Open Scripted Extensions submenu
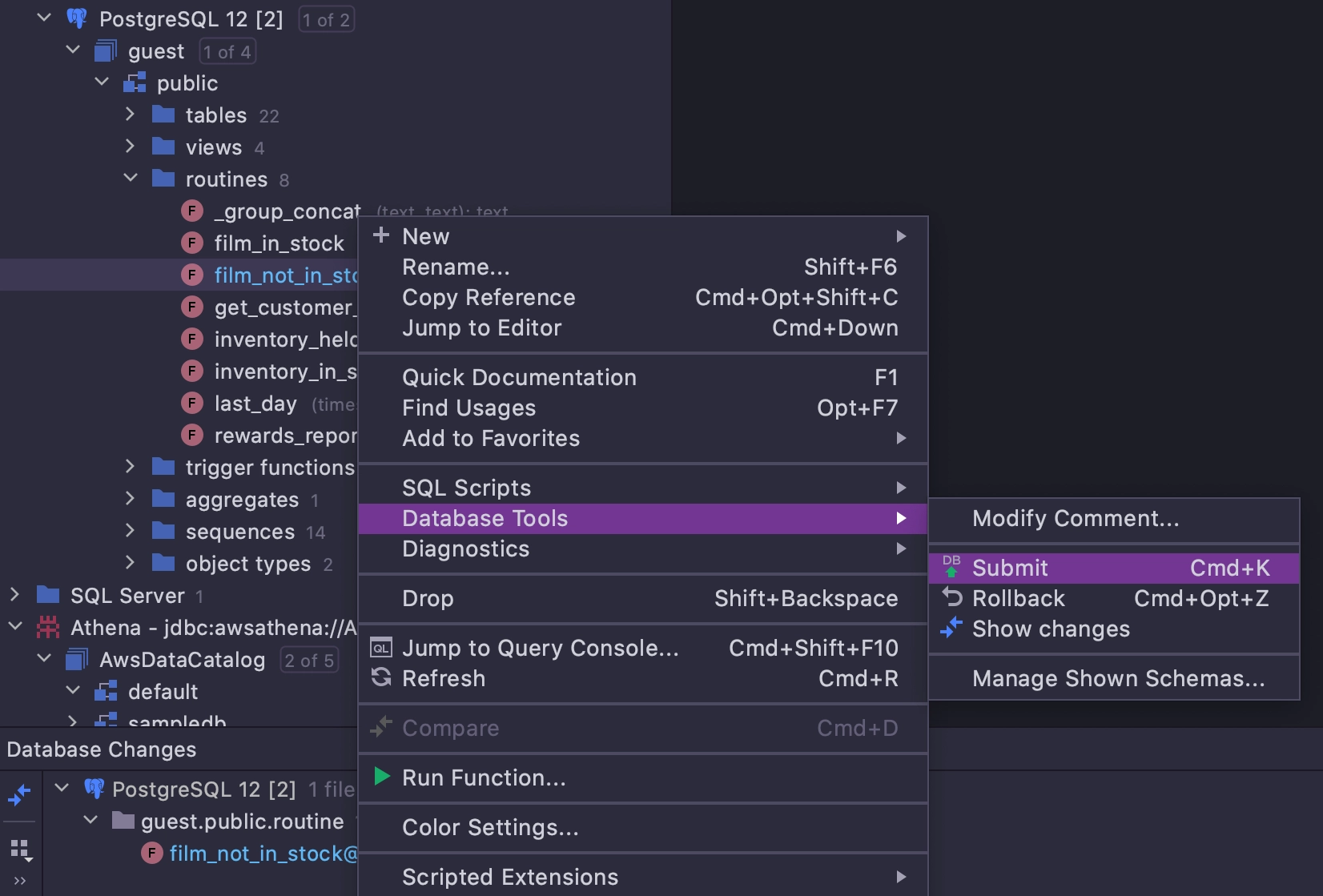Viewport: 1323px width, 896px height. [643, 877]
